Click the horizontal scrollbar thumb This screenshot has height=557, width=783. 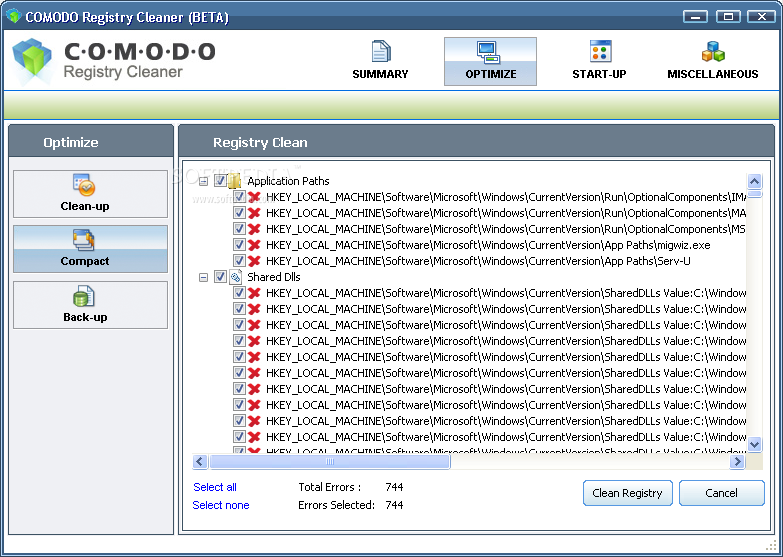click(x=330, y=462)
